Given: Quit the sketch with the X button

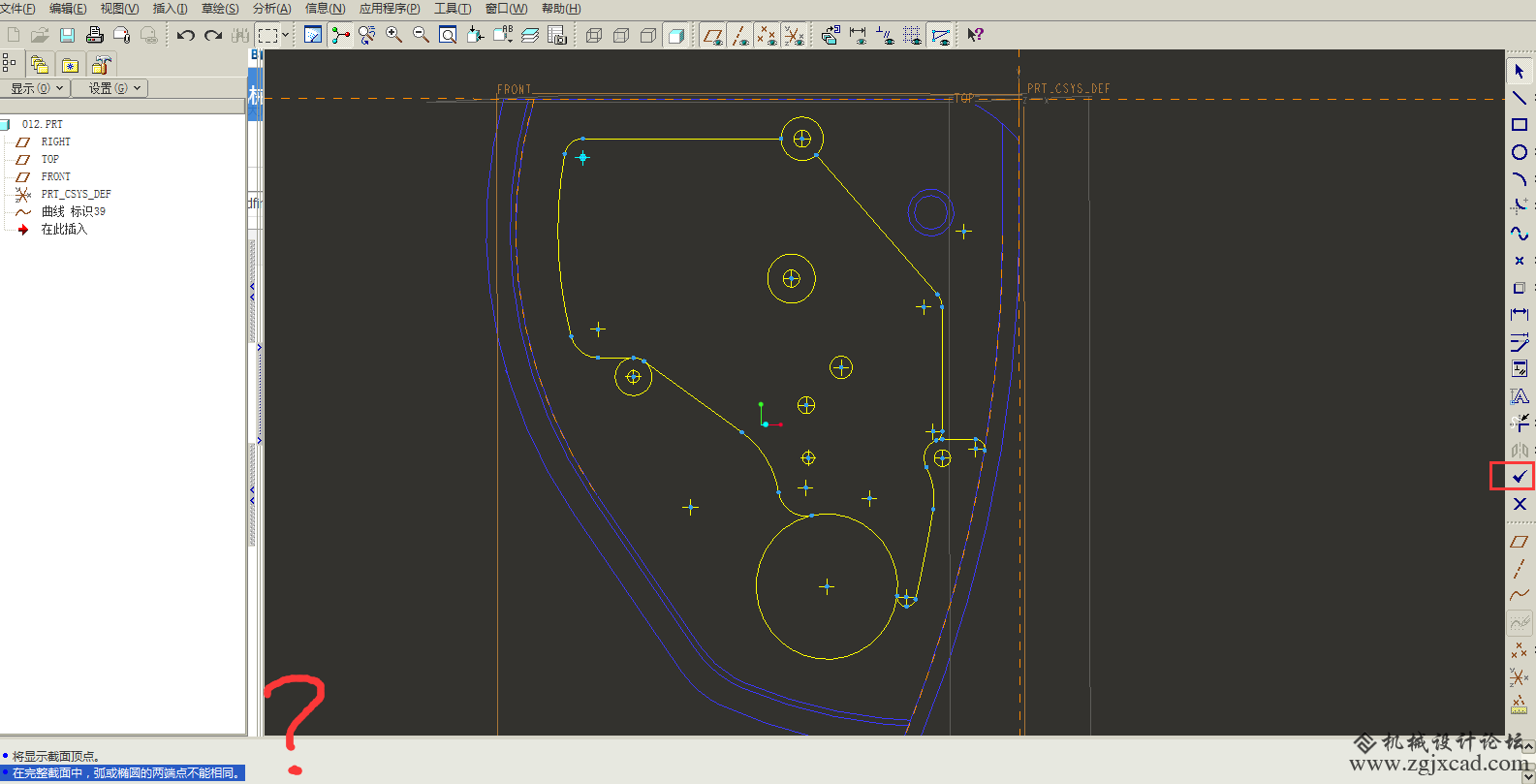Looking at the screenshot, I should point(1519,504).
